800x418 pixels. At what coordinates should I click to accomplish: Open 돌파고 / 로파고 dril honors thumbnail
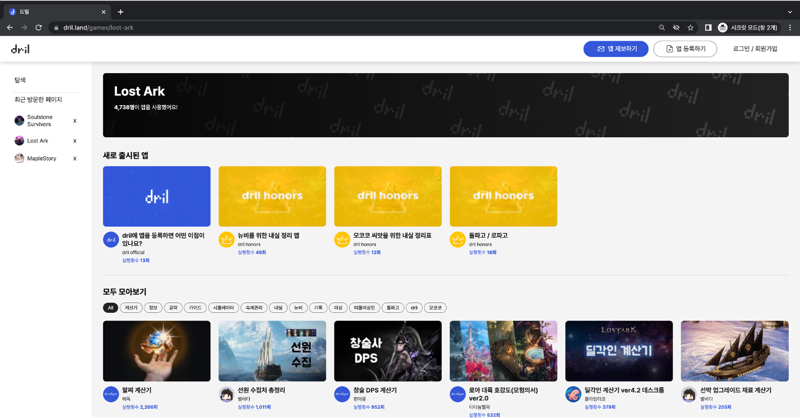(504, 196)
